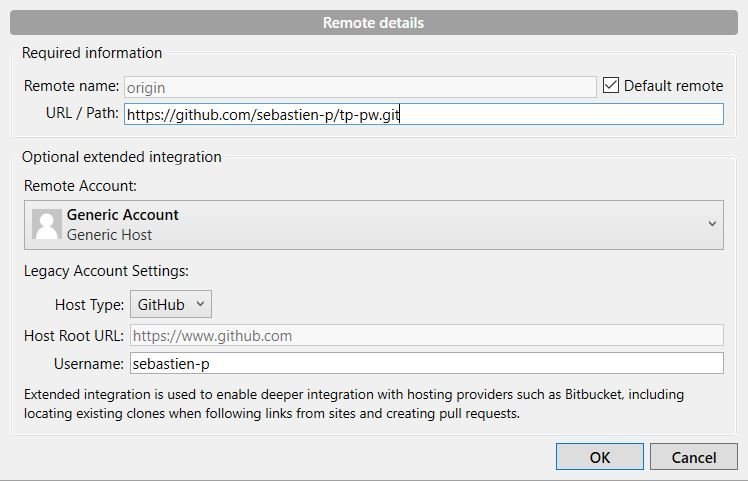Click the Host Type dropdown arrow
Viewport: 748px width, 481px height.
200,304
